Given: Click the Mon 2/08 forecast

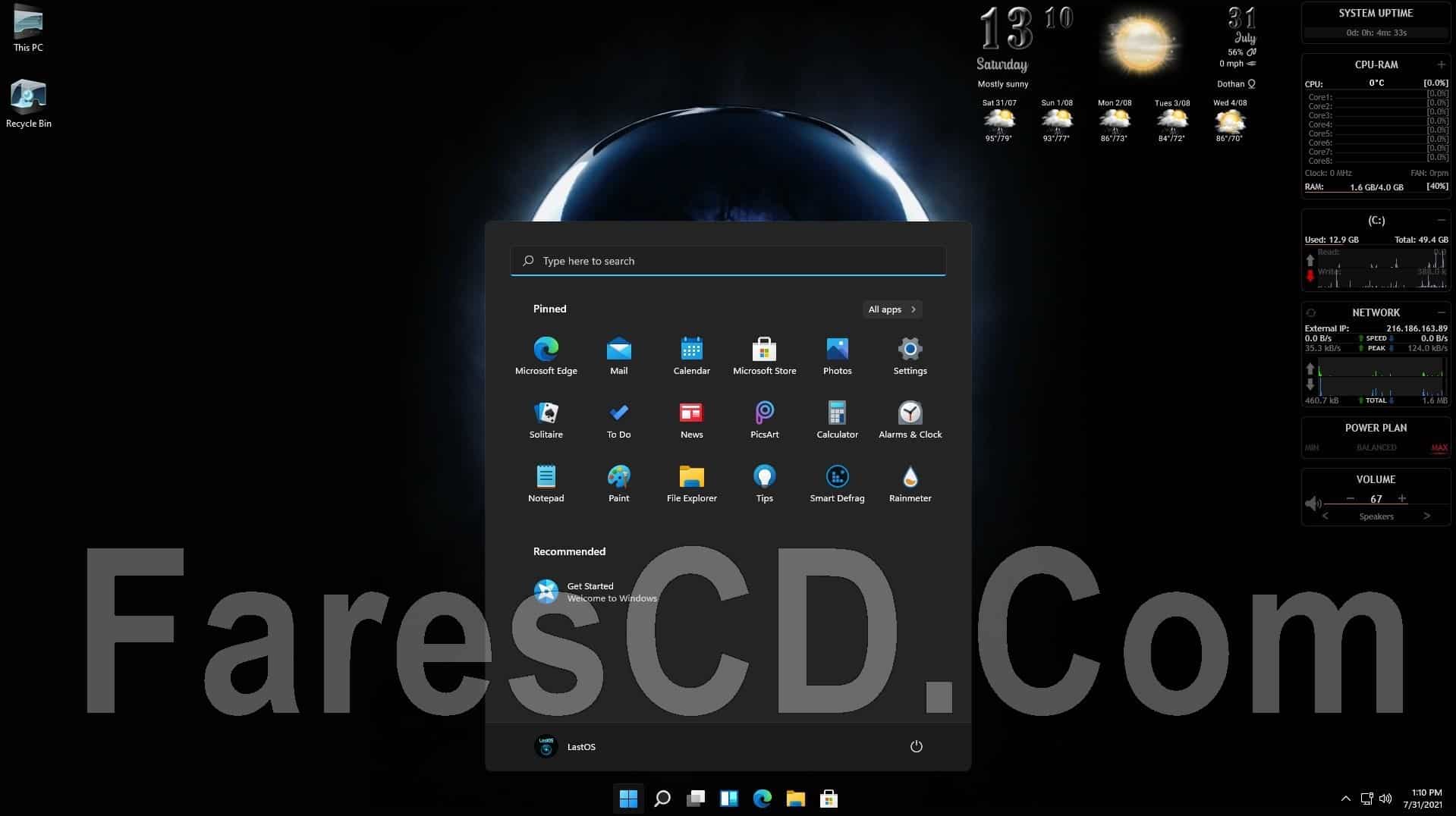Looking at the screenshot, I should pos(1115,121).
